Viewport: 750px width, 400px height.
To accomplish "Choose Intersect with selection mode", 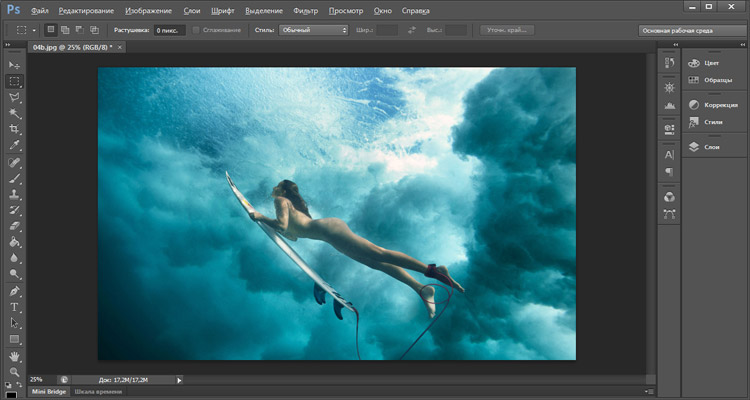I will (x=94, y=30).
